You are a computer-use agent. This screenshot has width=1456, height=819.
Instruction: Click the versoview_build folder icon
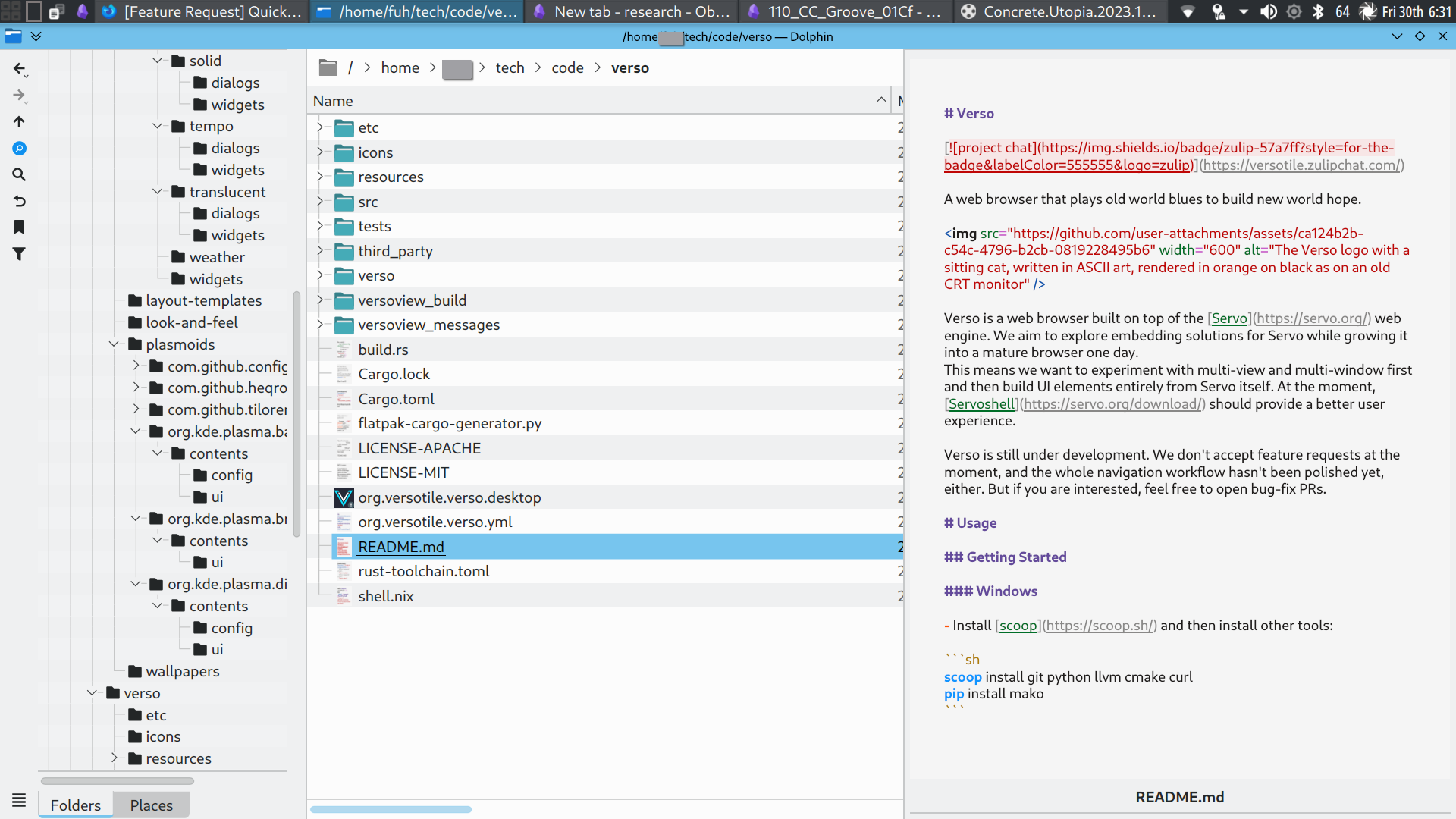(x=343, y=300)
